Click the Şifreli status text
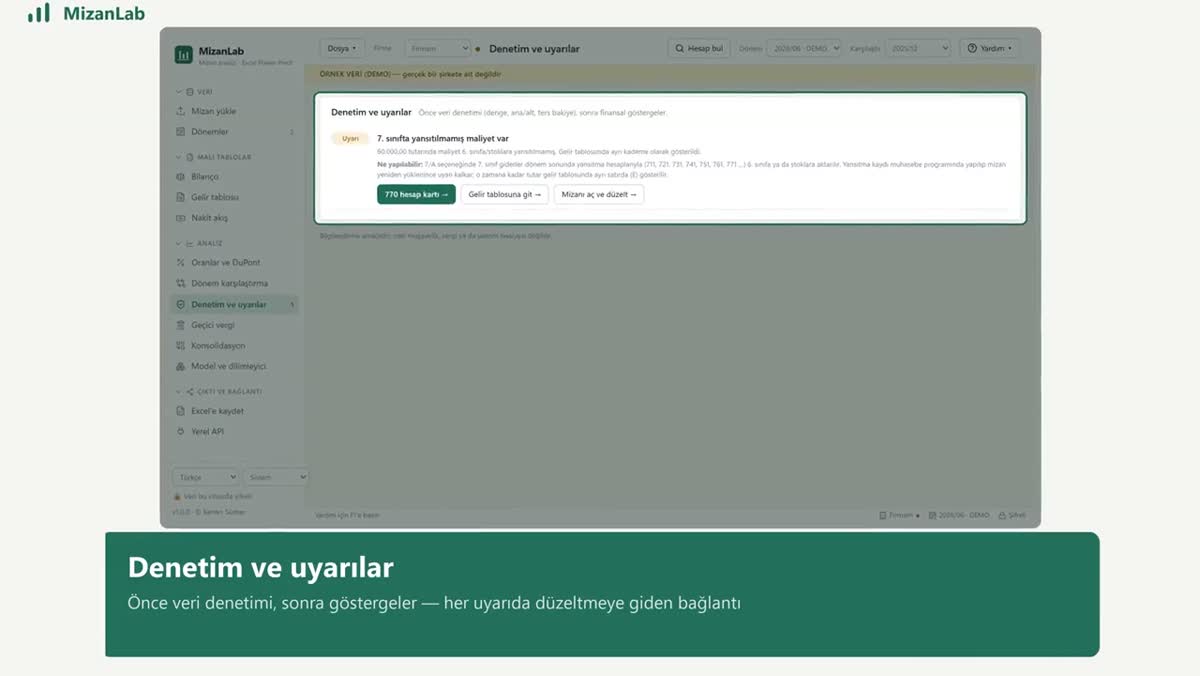Image resolution: width=1200 pixels, height=676 pixels. (1017, 515)
